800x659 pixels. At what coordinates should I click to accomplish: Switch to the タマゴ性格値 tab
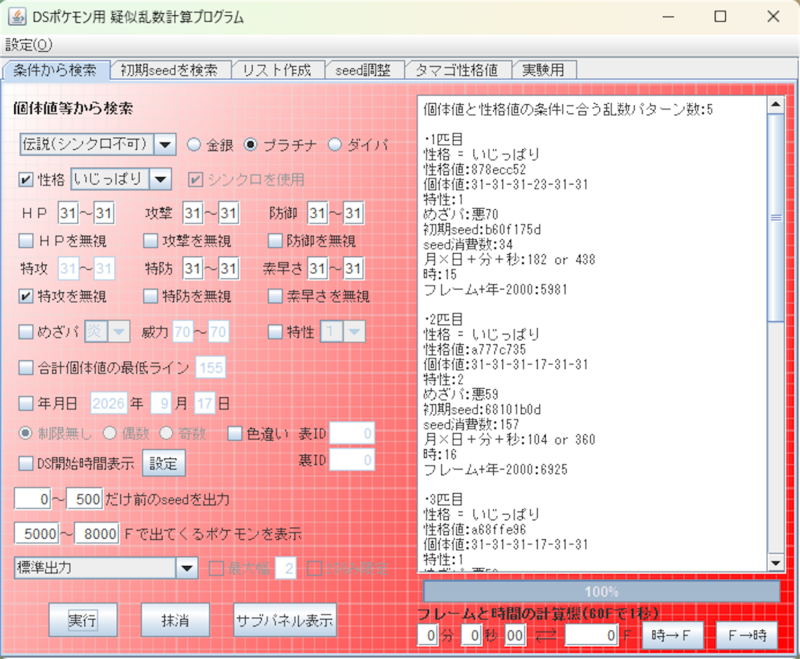(457, 70)
